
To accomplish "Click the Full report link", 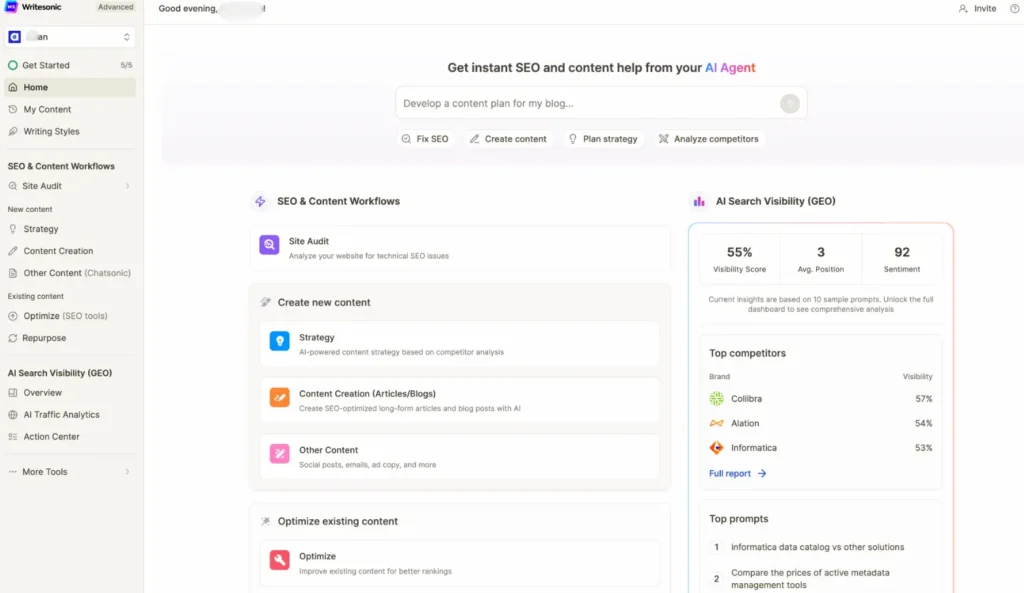I will (737, 473).
